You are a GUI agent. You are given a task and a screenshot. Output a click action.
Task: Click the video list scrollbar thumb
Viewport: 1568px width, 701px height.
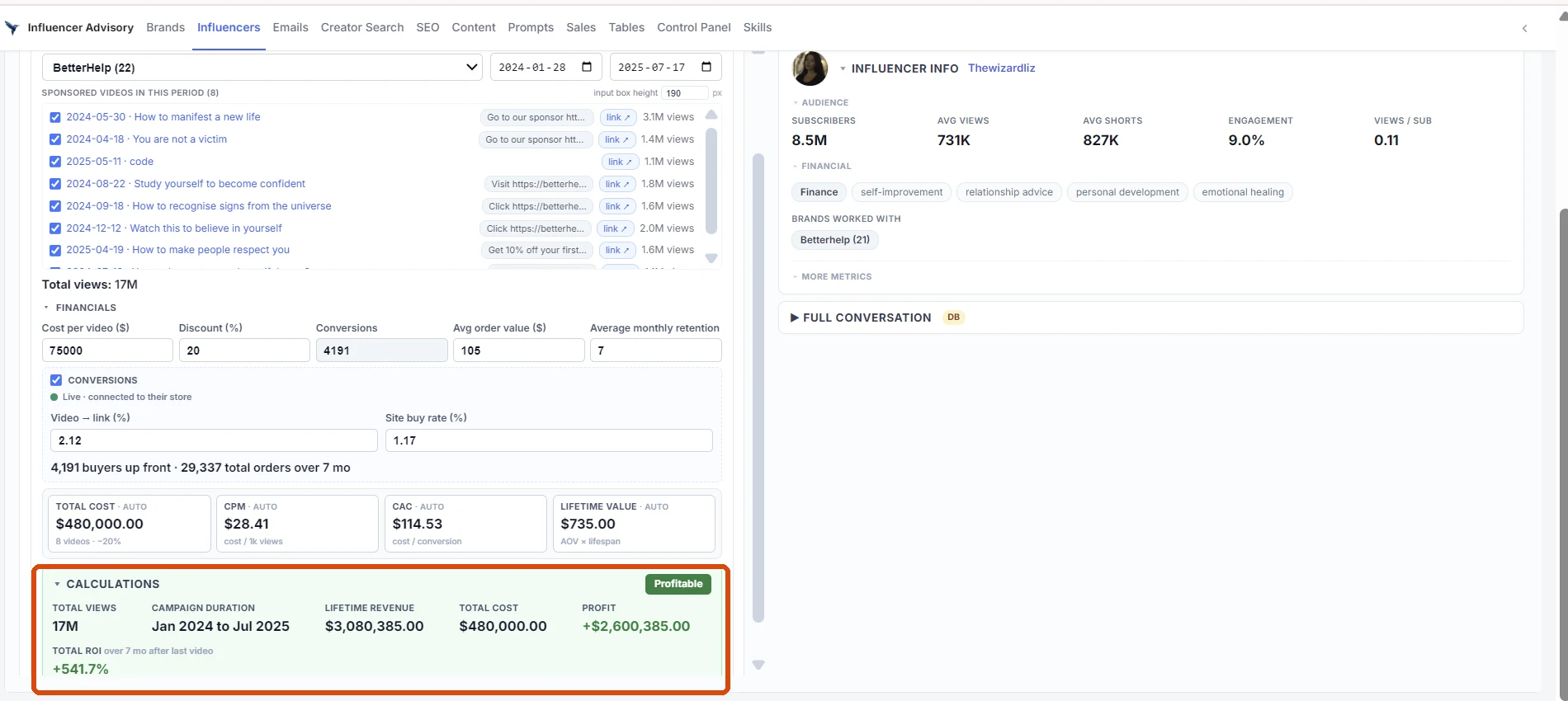coord(711,180)
